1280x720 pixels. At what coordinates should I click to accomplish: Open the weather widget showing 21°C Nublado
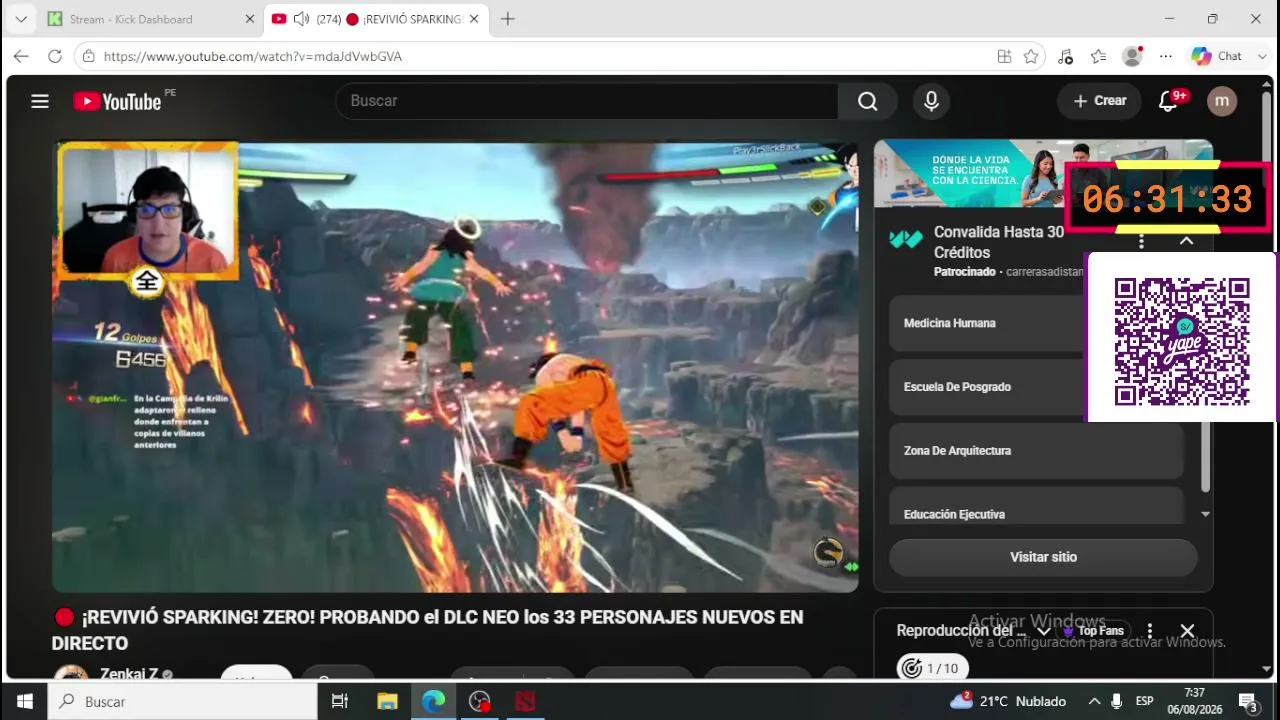click(x=1008, y=701)
